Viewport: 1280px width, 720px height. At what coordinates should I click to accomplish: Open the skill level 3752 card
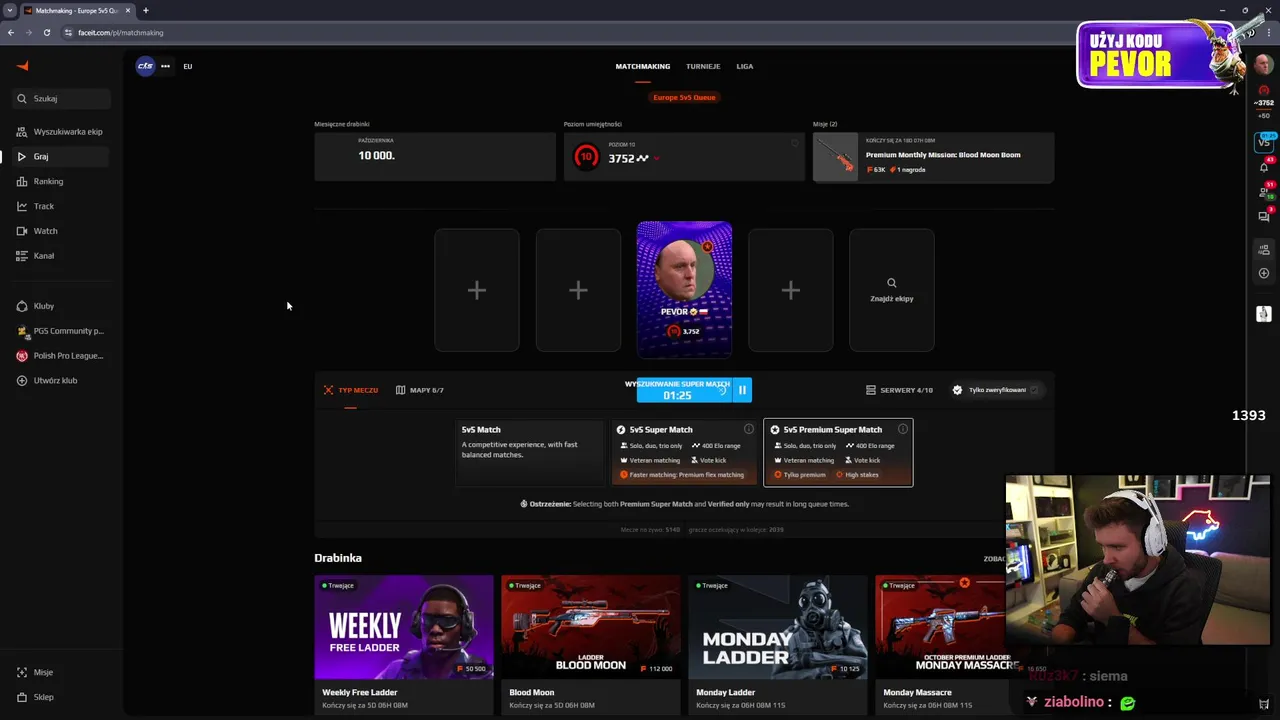pyautogui.click(x=684, y=156)
